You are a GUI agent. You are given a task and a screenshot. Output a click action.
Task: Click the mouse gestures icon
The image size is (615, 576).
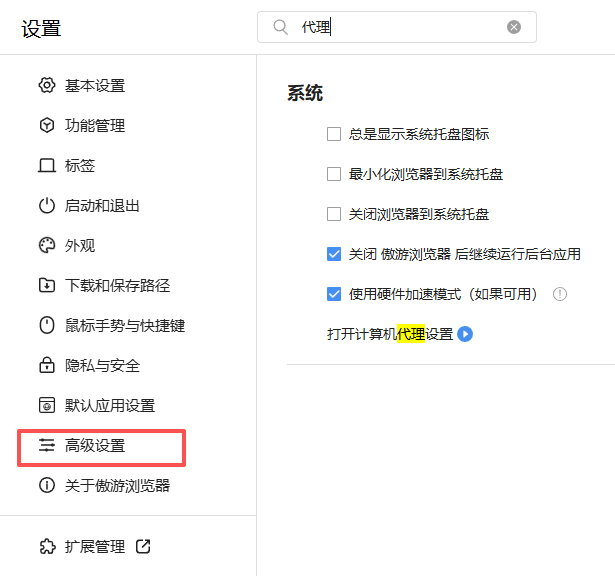coord(46,326)
